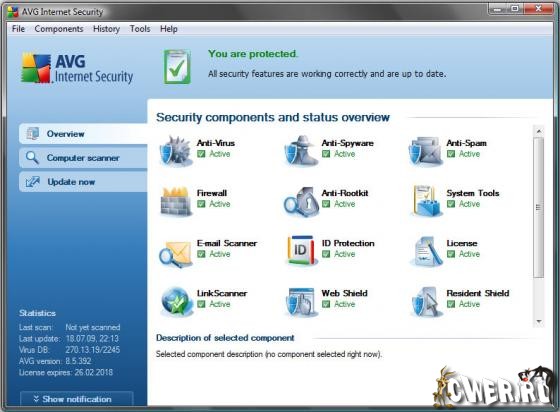Open the Tools menu
The width and height of the screenshot is (560, 412).
coord(140,29)
